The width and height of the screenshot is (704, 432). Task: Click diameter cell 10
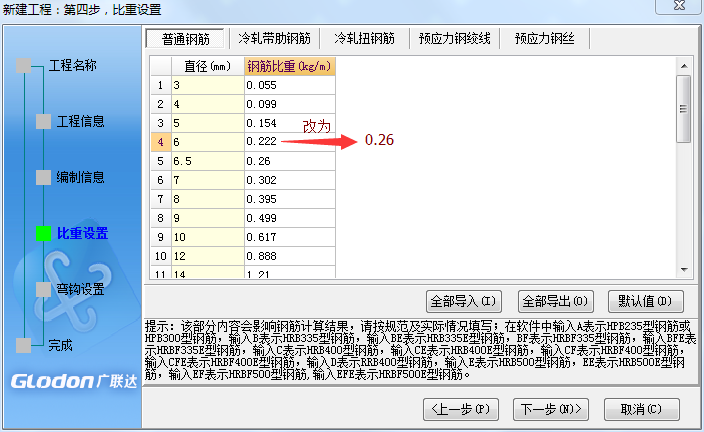pyautogui.click(x=208, y=237)
